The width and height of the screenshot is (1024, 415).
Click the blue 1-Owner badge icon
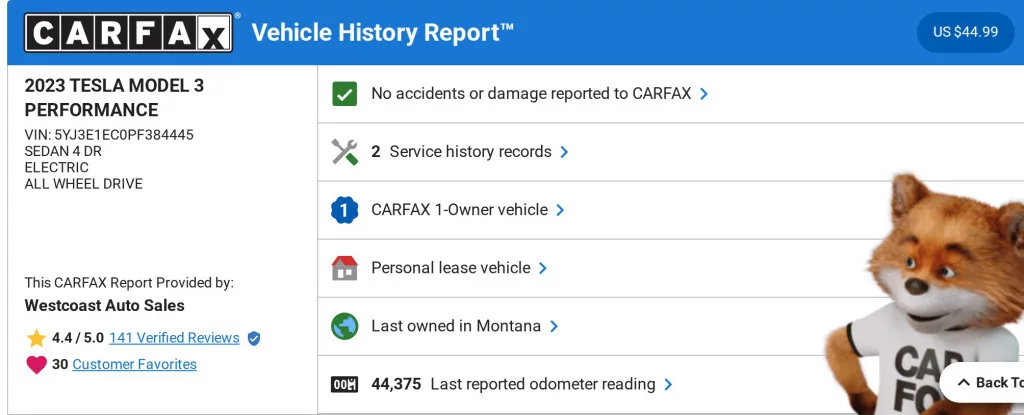(344, 210)
